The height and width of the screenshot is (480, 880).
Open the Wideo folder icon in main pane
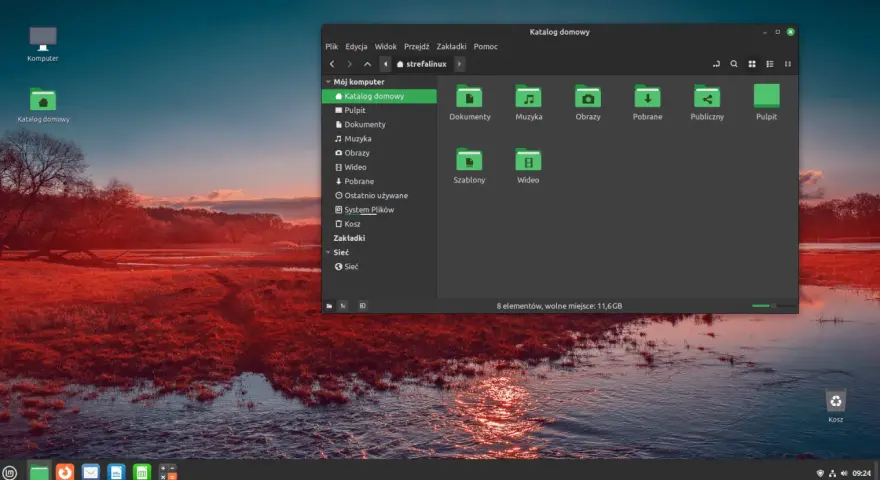coord(528,160)
